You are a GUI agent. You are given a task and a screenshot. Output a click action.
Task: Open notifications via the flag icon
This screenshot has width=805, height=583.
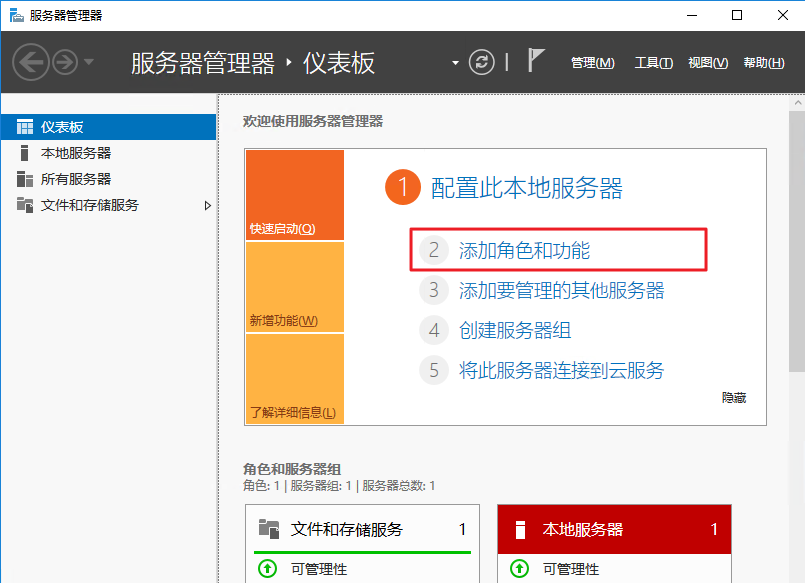pyautogui.click(x=535, y=60)
